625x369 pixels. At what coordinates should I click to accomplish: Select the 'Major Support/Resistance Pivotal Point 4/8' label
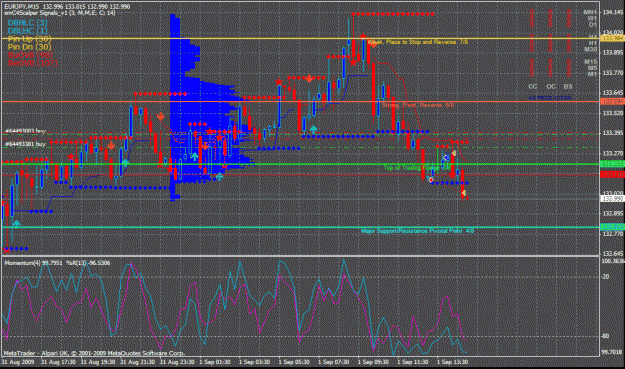pyautogui.click(x=417, y=231)
